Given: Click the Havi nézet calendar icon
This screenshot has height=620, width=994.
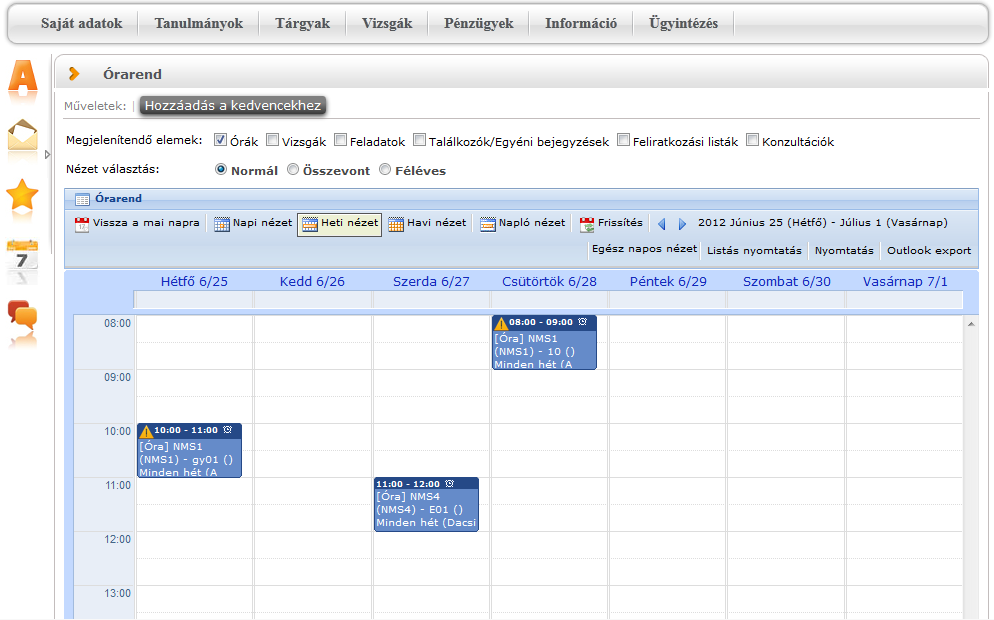Looking at the screenshot, I should click(396, 224).
